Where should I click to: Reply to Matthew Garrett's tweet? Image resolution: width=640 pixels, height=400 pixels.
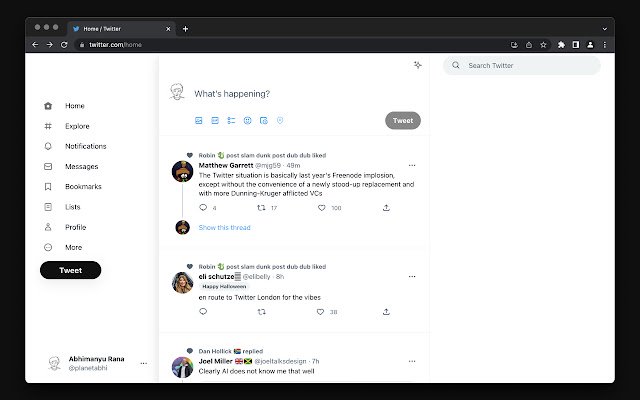pos(203,208)
